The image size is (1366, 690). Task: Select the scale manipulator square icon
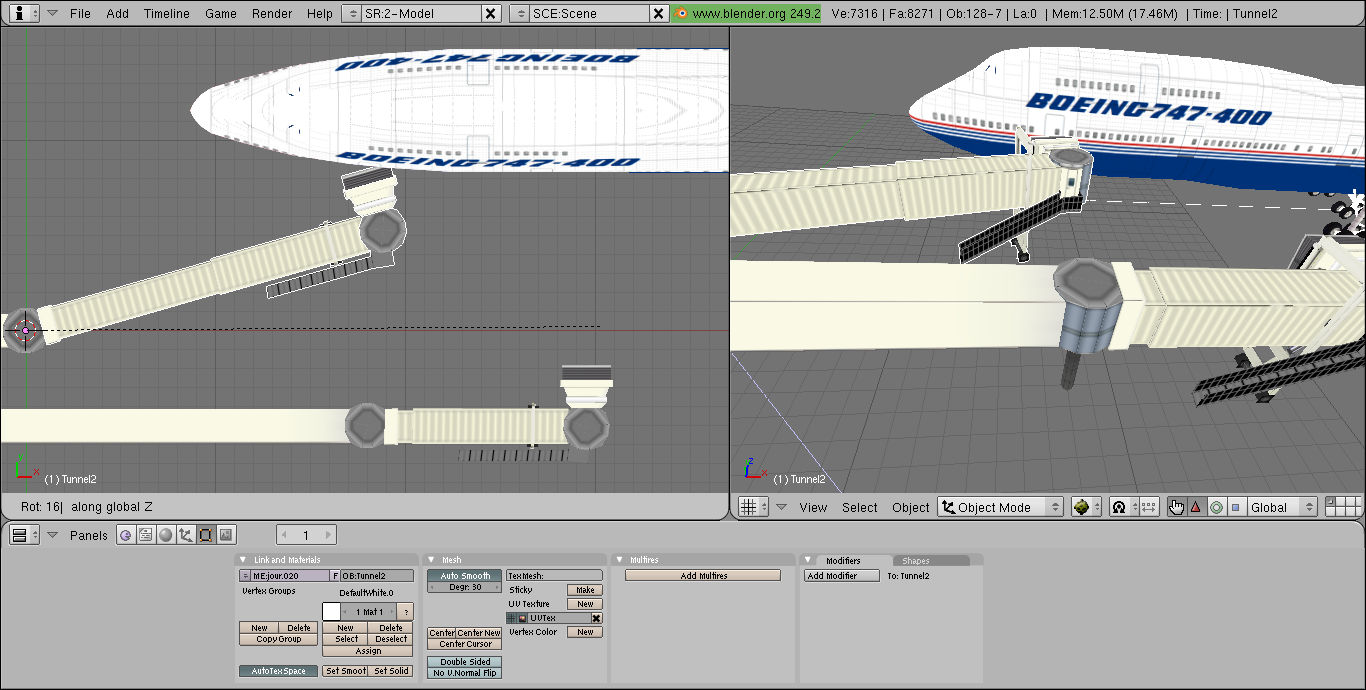1236,507
